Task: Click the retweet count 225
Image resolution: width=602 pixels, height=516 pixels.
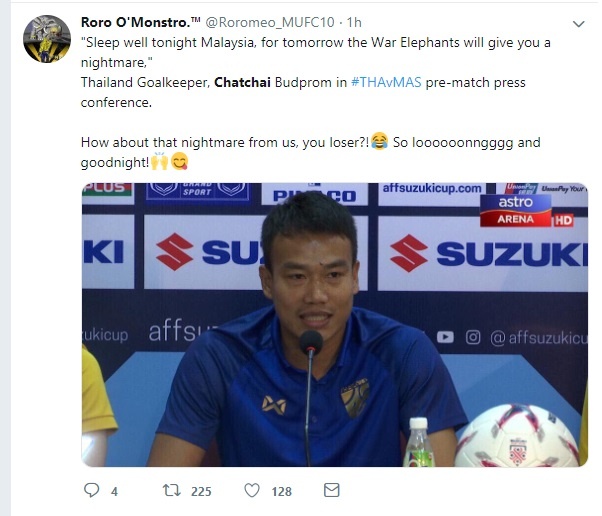Action: [x=201, y=491]
